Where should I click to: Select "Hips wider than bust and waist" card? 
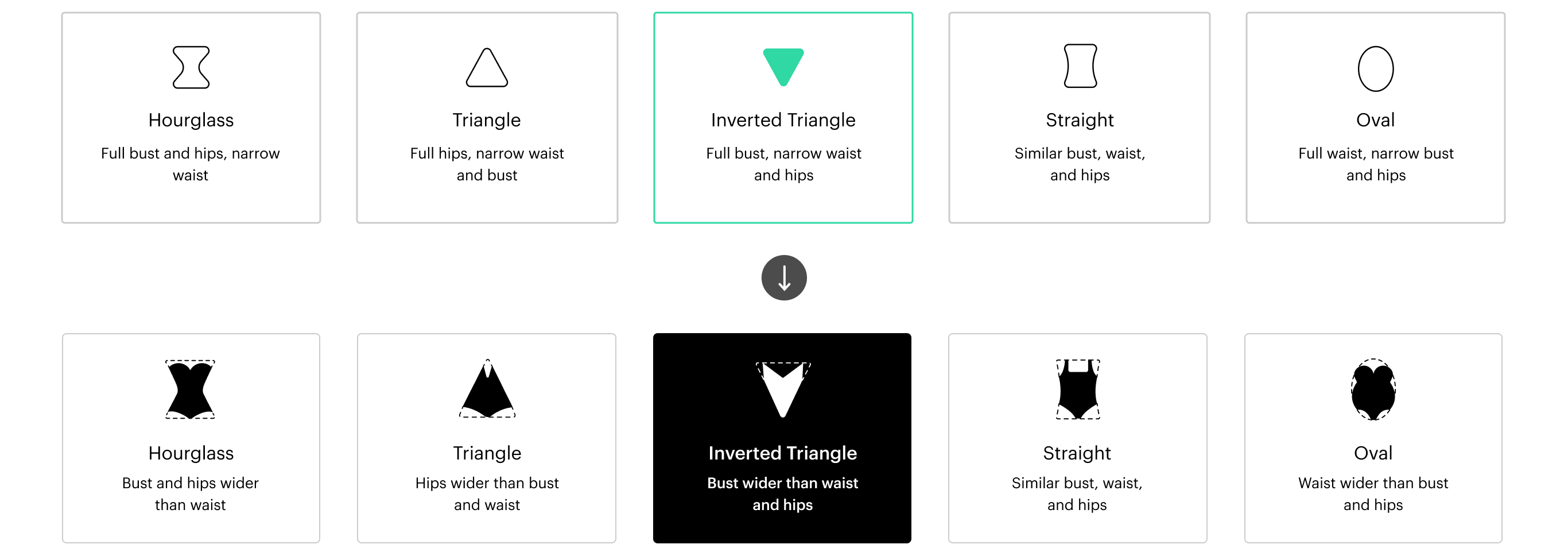(487, 493)
